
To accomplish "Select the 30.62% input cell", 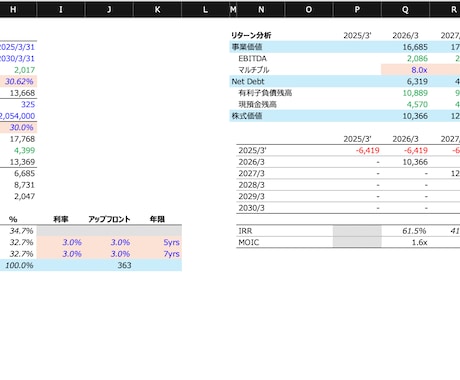I will click(18, 82).
